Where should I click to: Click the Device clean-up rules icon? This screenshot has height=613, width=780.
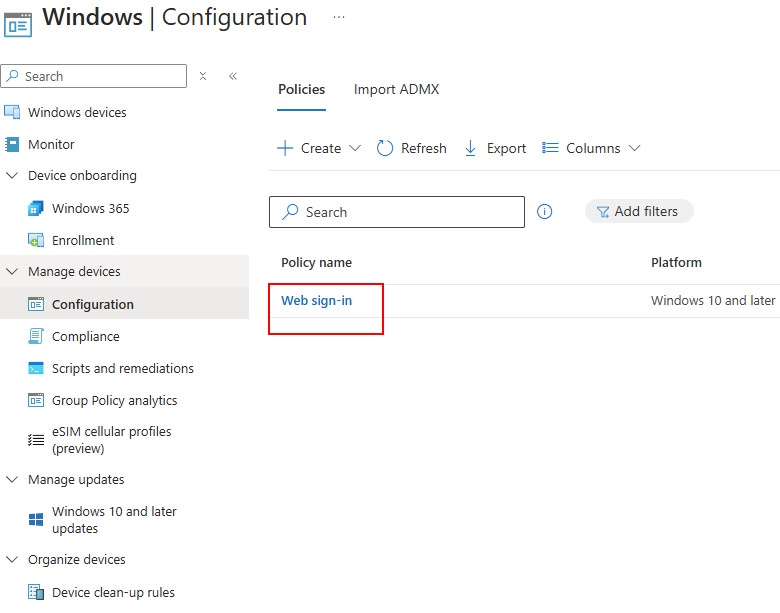[36, 592]
